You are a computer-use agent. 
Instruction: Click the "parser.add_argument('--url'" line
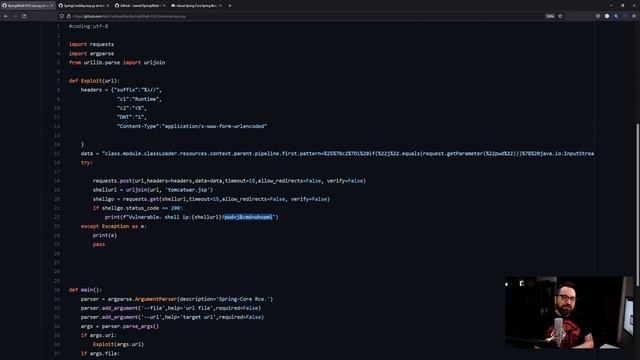click(172, 317)
